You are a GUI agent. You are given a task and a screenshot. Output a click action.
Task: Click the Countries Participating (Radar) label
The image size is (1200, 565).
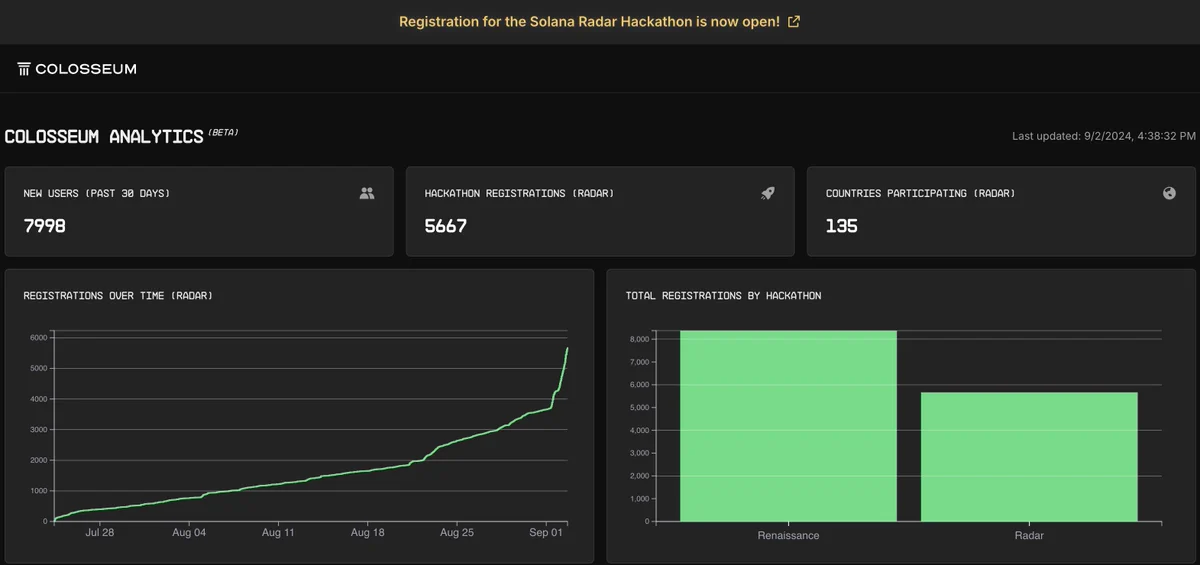pyautogui.click(x=920, y=193)
